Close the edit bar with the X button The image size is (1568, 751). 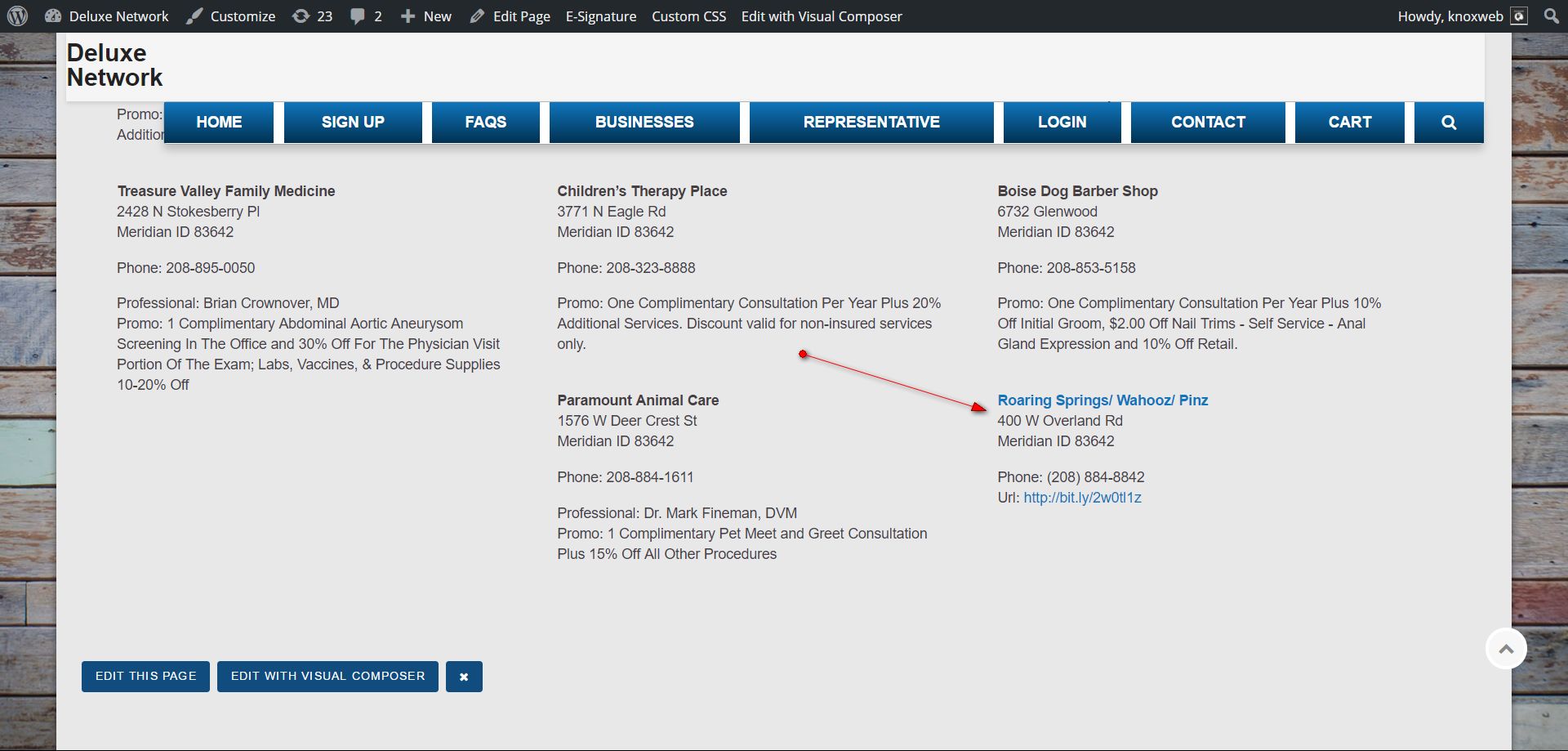tap(464, 677)
